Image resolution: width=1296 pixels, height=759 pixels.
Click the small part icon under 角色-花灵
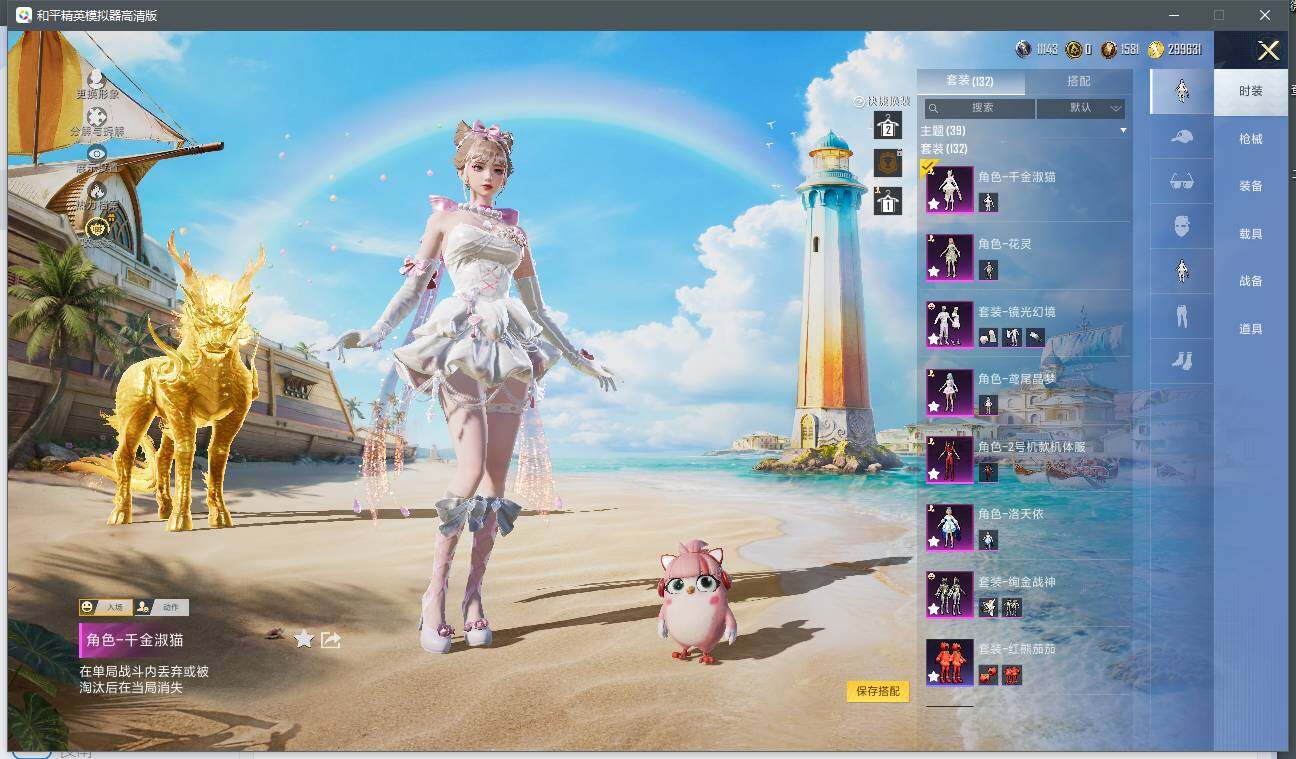988,270
